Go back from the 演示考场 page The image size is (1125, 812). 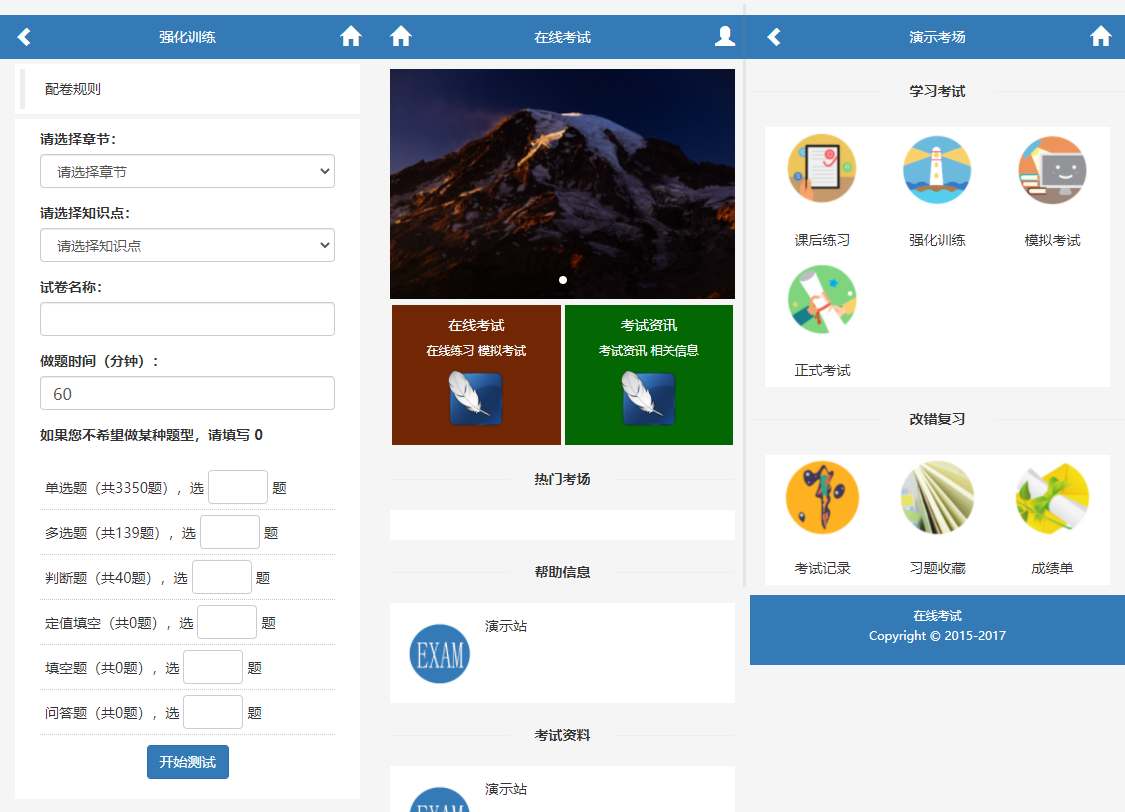tap(773, 37)
